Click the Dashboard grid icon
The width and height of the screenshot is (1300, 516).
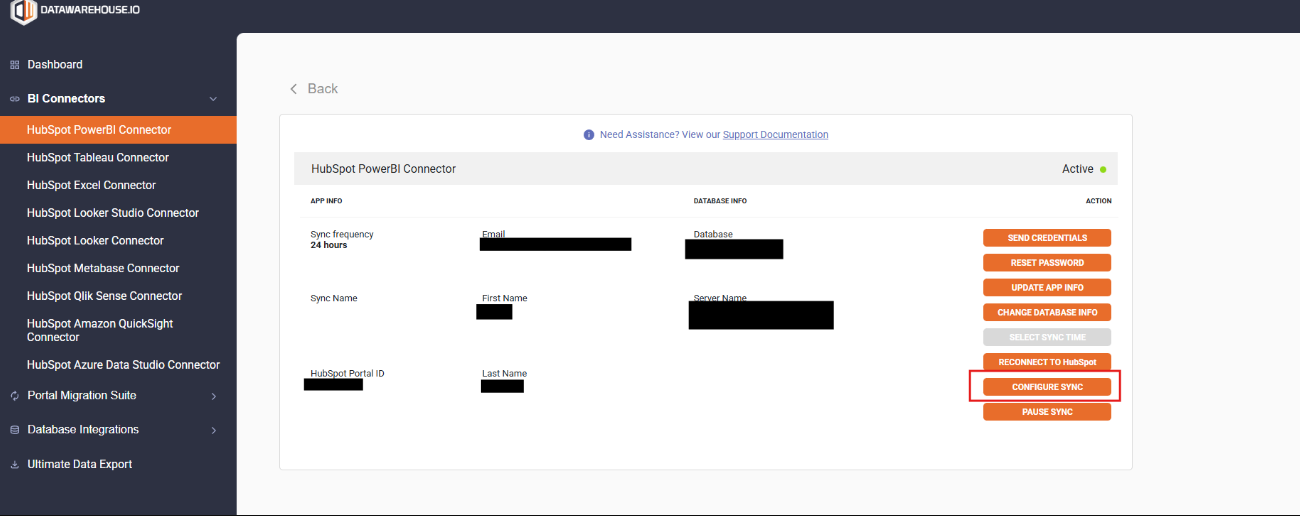pos(14,65)
